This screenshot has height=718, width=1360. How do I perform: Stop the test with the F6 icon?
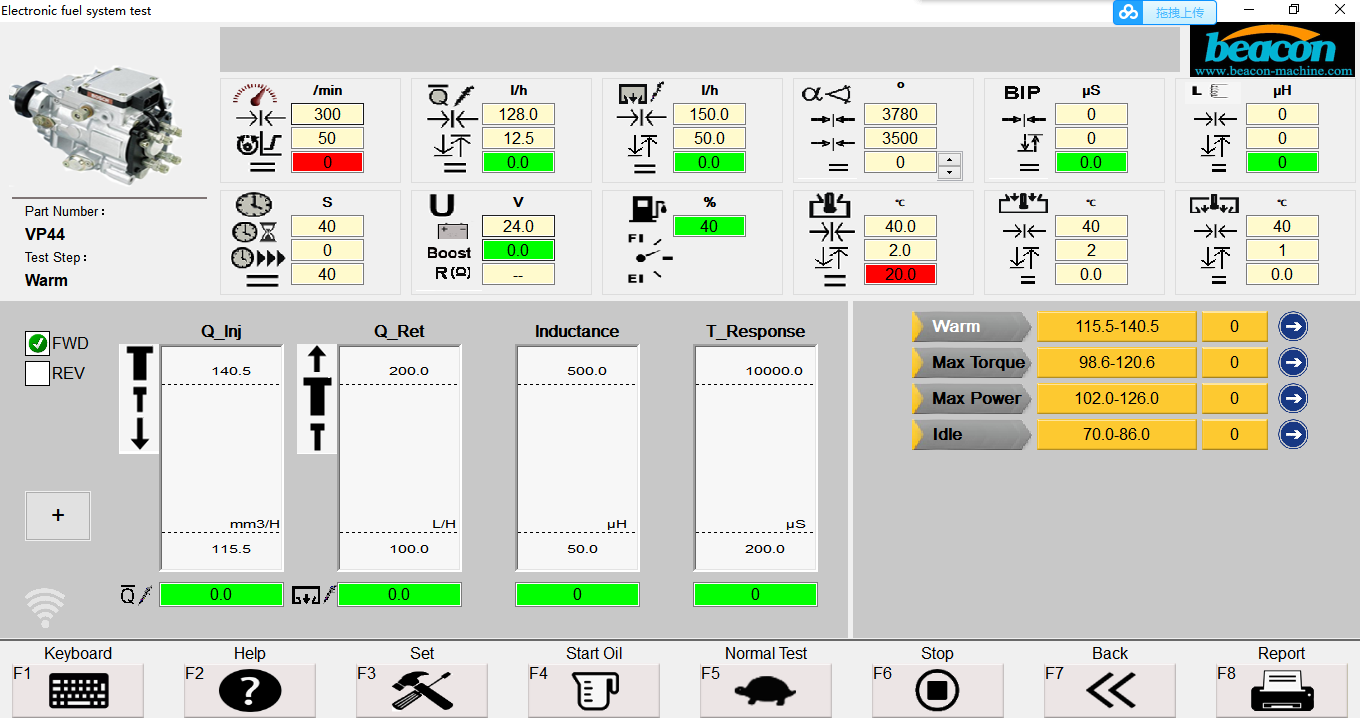click(x=938, y=691)
